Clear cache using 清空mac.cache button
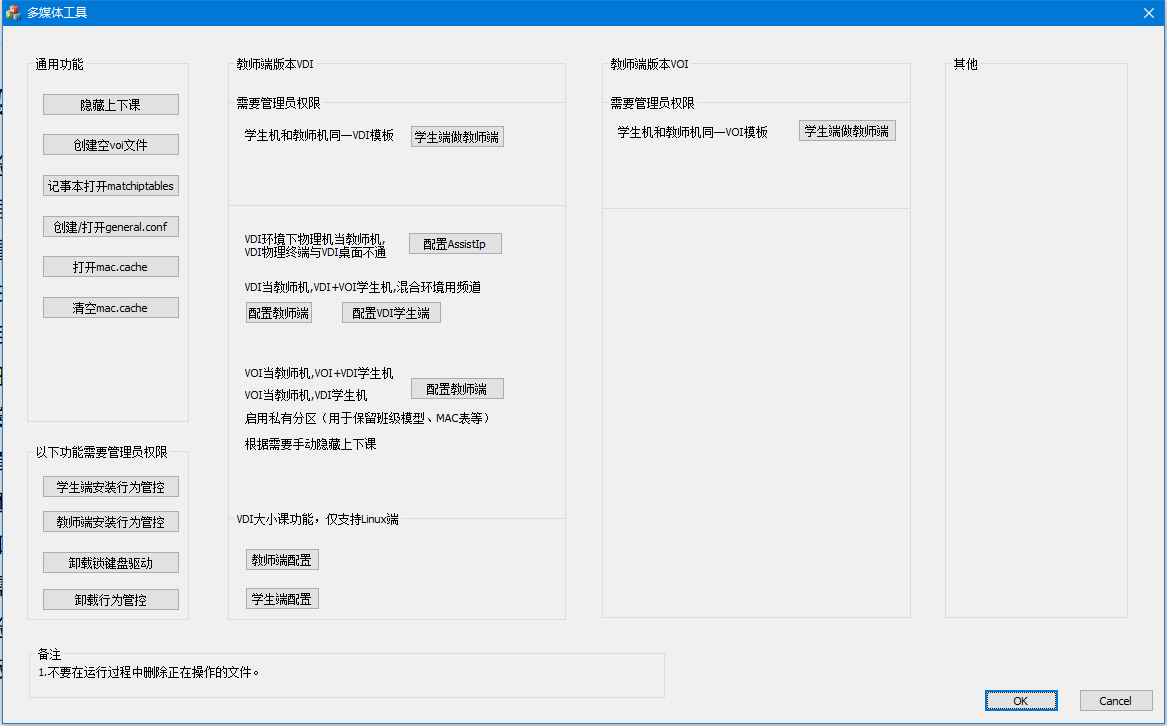Screen dimensions: 1167x726 click(x=111, y=308)
